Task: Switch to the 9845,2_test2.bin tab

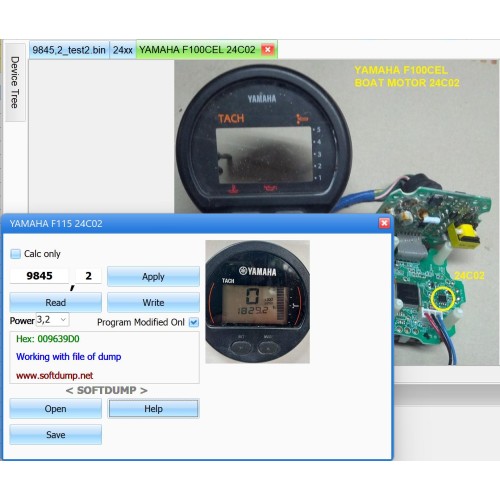Action: pyautogui.click(x=69, y=50)
